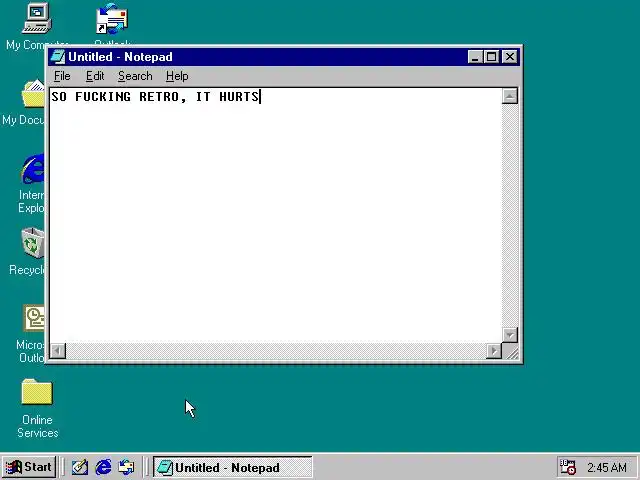Click inside the Notepad text area
Image resolution: width=640 pixels, height=480 pixels.
(276, 215)
